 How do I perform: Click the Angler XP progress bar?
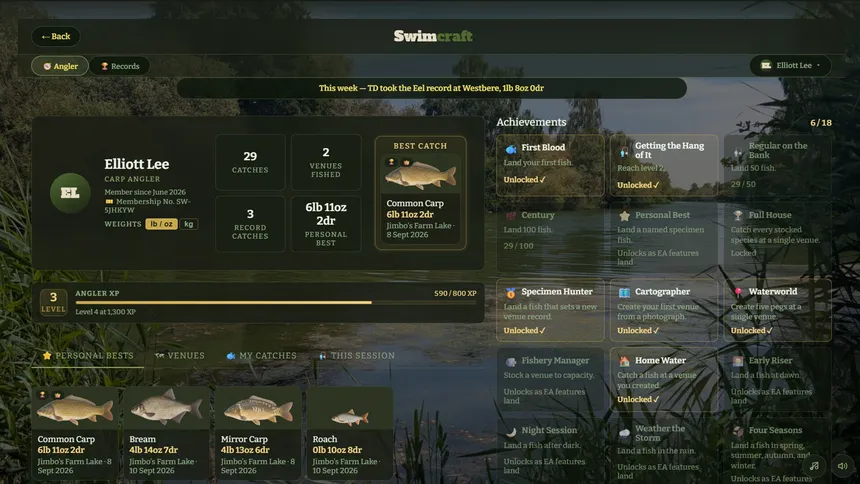coord(276,302)
